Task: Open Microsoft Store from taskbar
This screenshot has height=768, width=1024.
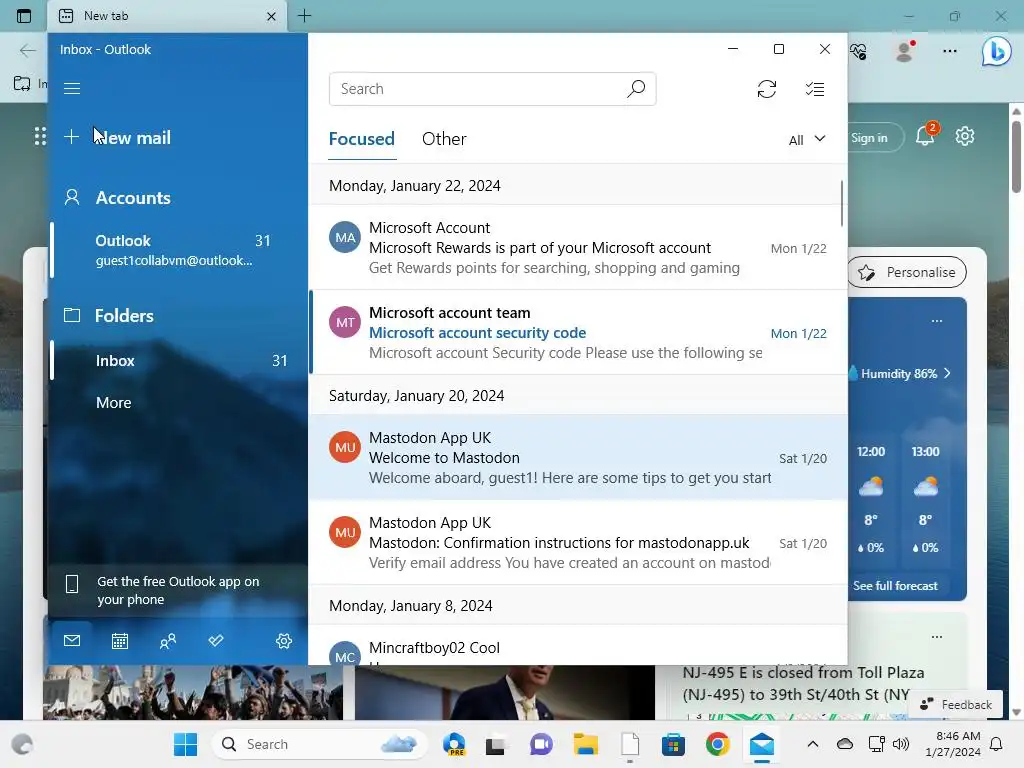Action: [673, 744]
